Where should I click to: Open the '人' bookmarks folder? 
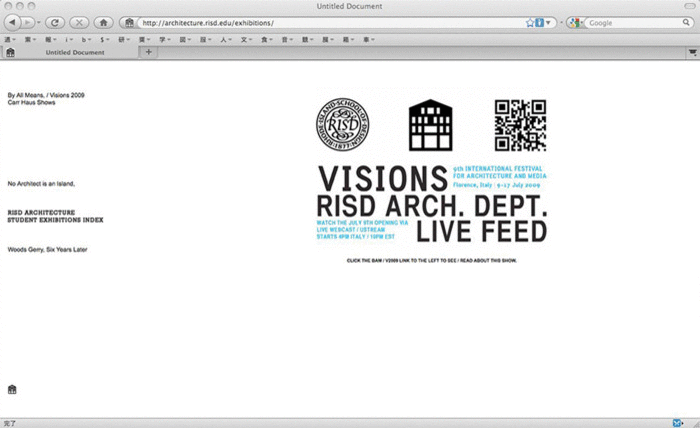point(226,40)
